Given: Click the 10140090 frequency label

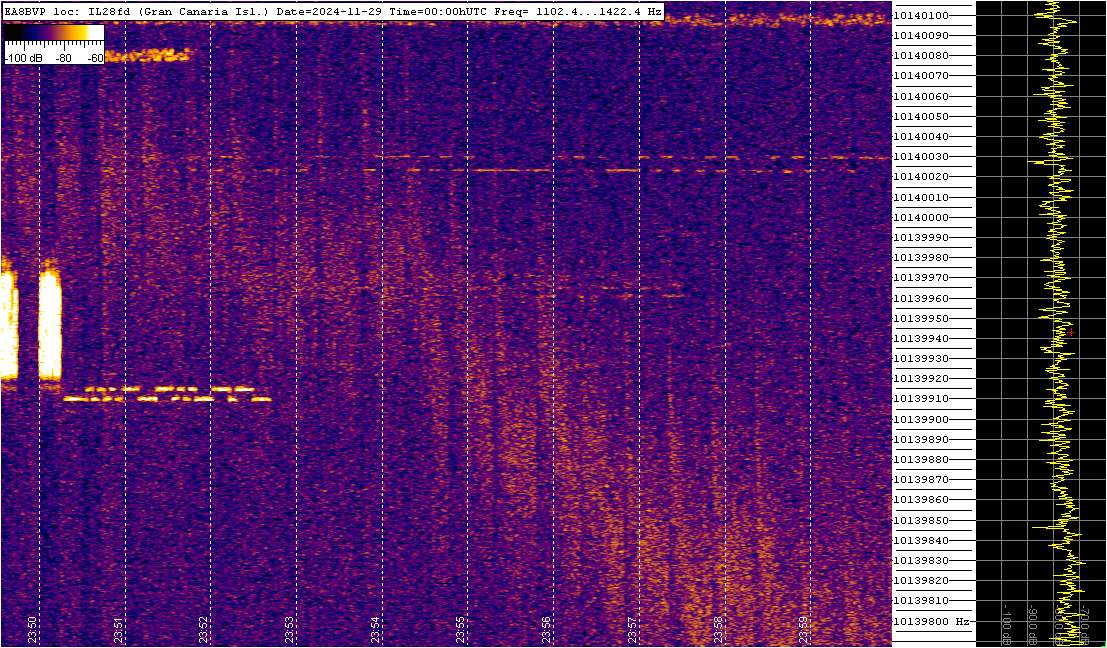Looking at the screenshot, I should pos(921,35).
